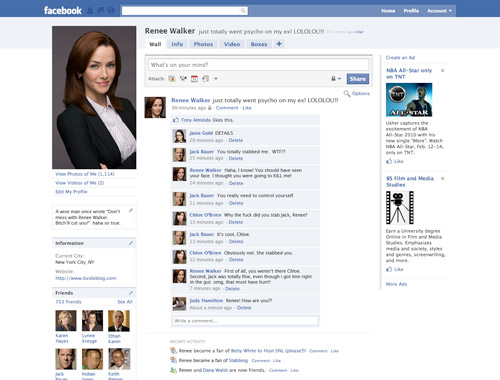Attach an event calendar icon
This screenshot has width=500, height=380.
pyautogui.click(x=194, y=79)
